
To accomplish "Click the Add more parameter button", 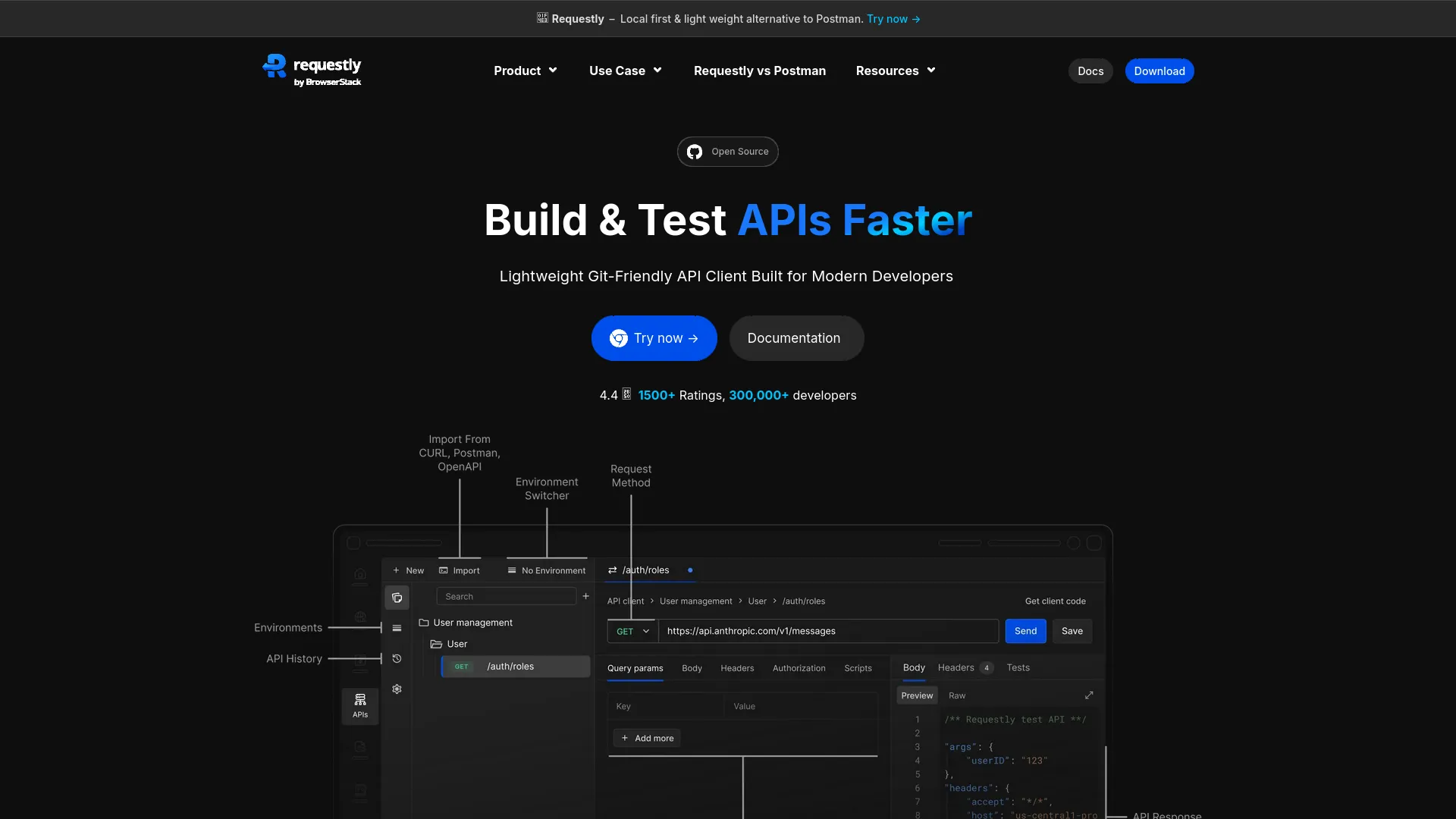I will (x=647, y=738).
